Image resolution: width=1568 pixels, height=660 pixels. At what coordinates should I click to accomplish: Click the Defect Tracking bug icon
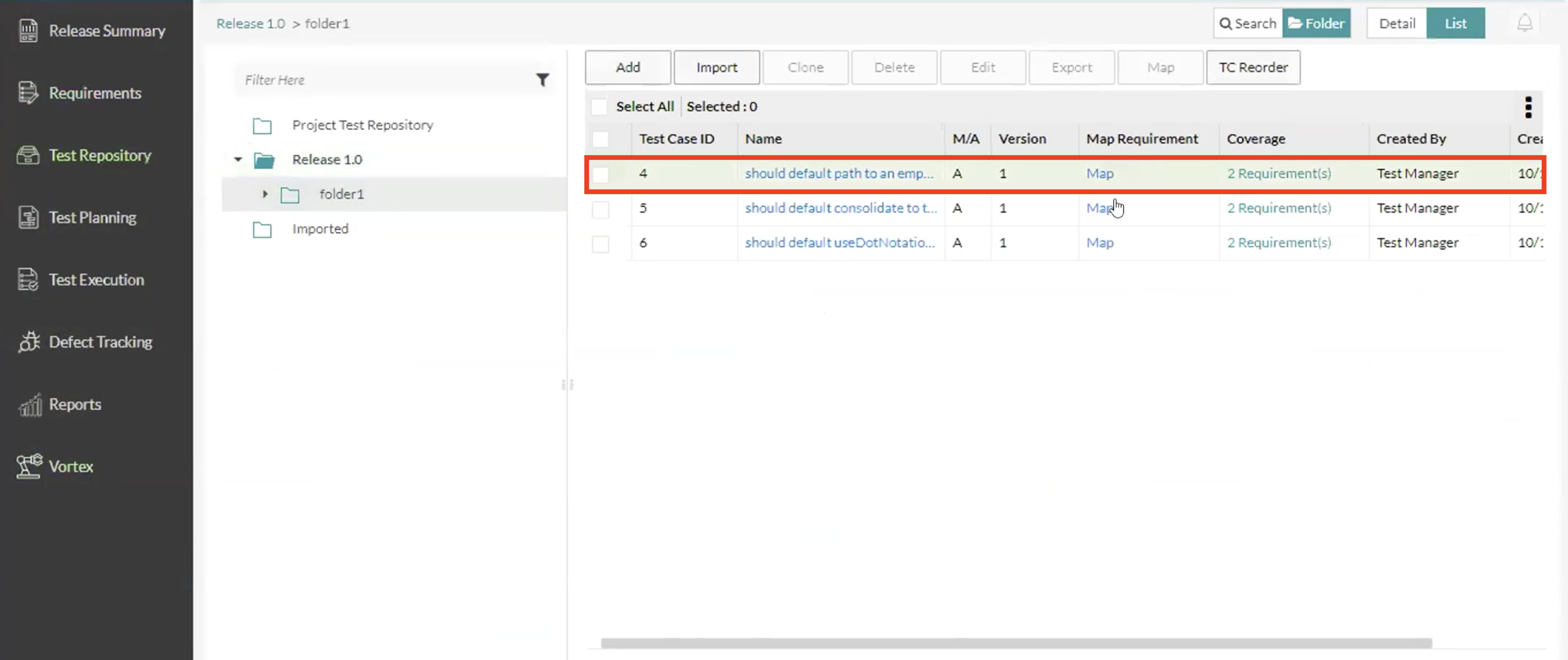click(x=28, y=342)
